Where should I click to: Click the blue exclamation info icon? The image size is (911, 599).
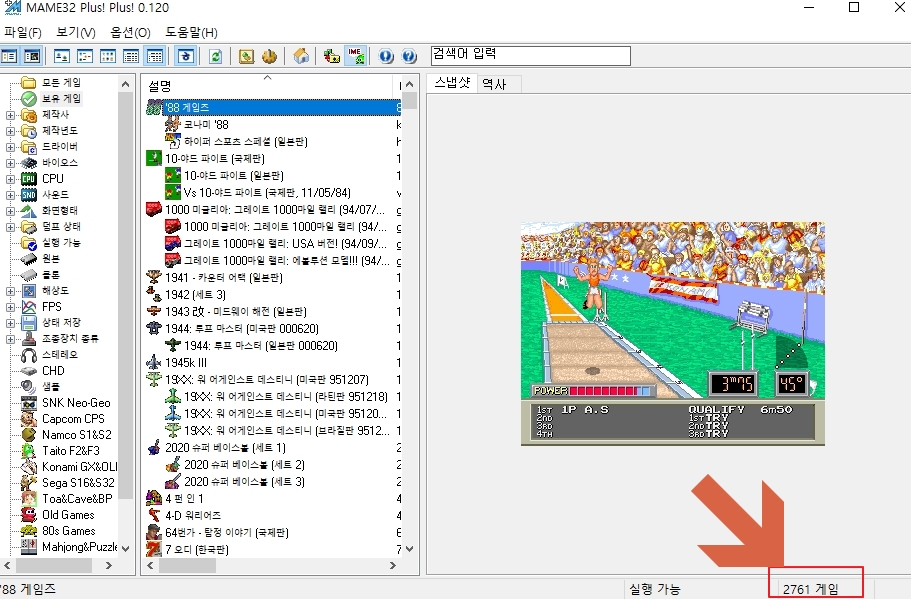point(386,56)
